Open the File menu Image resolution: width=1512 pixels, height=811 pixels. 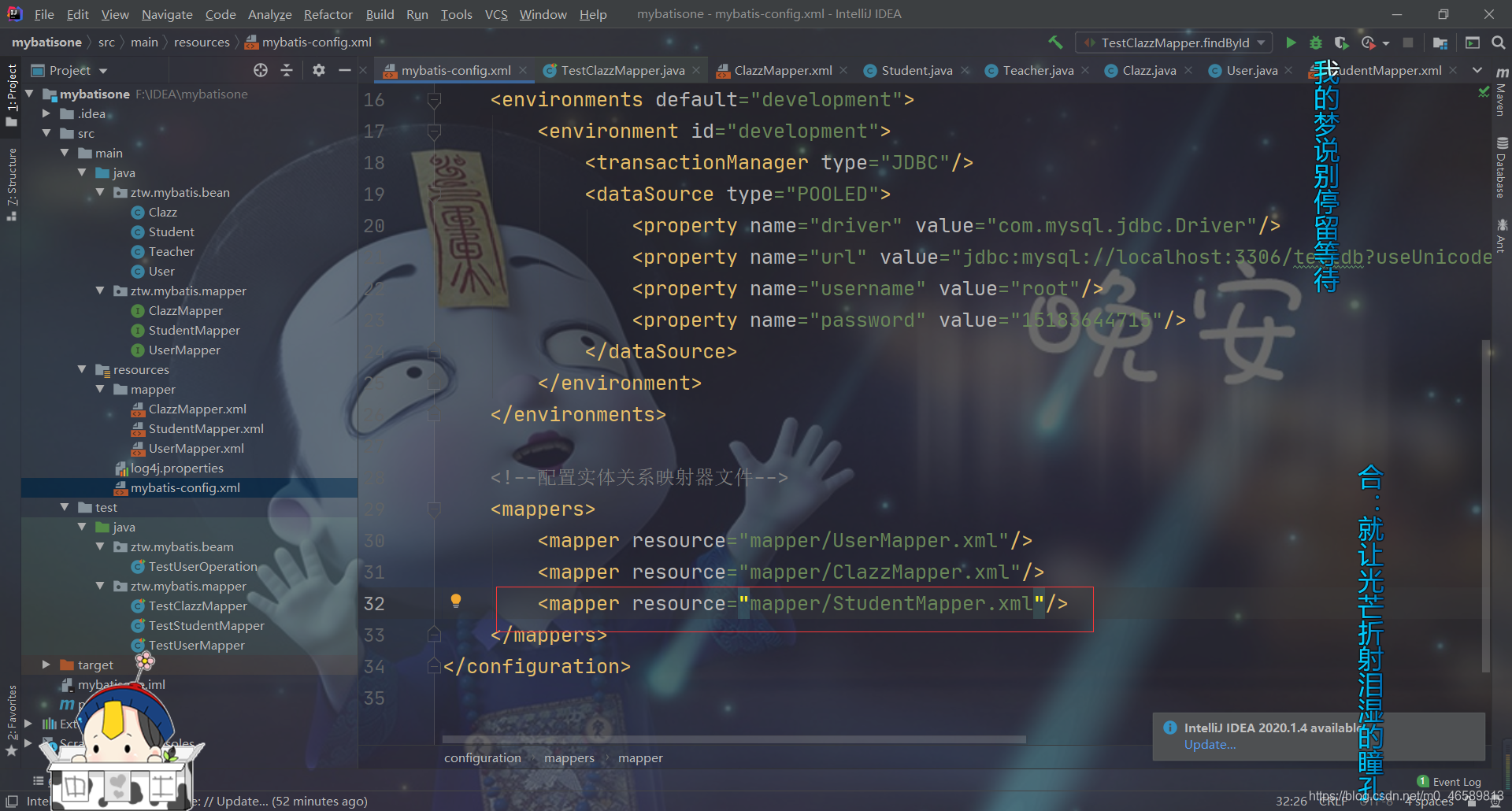[44, 14]
